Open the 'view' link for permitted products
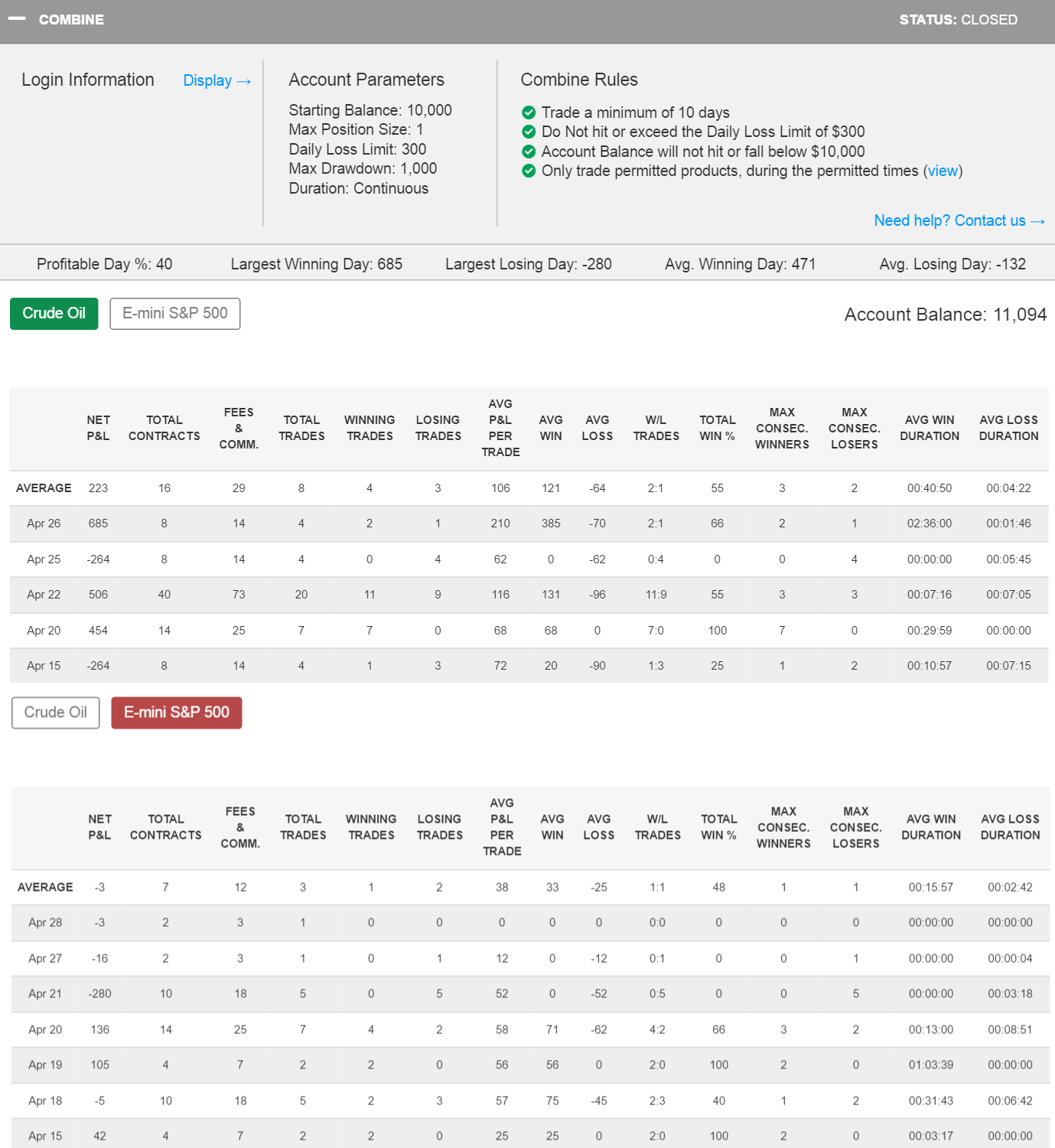 943,171
